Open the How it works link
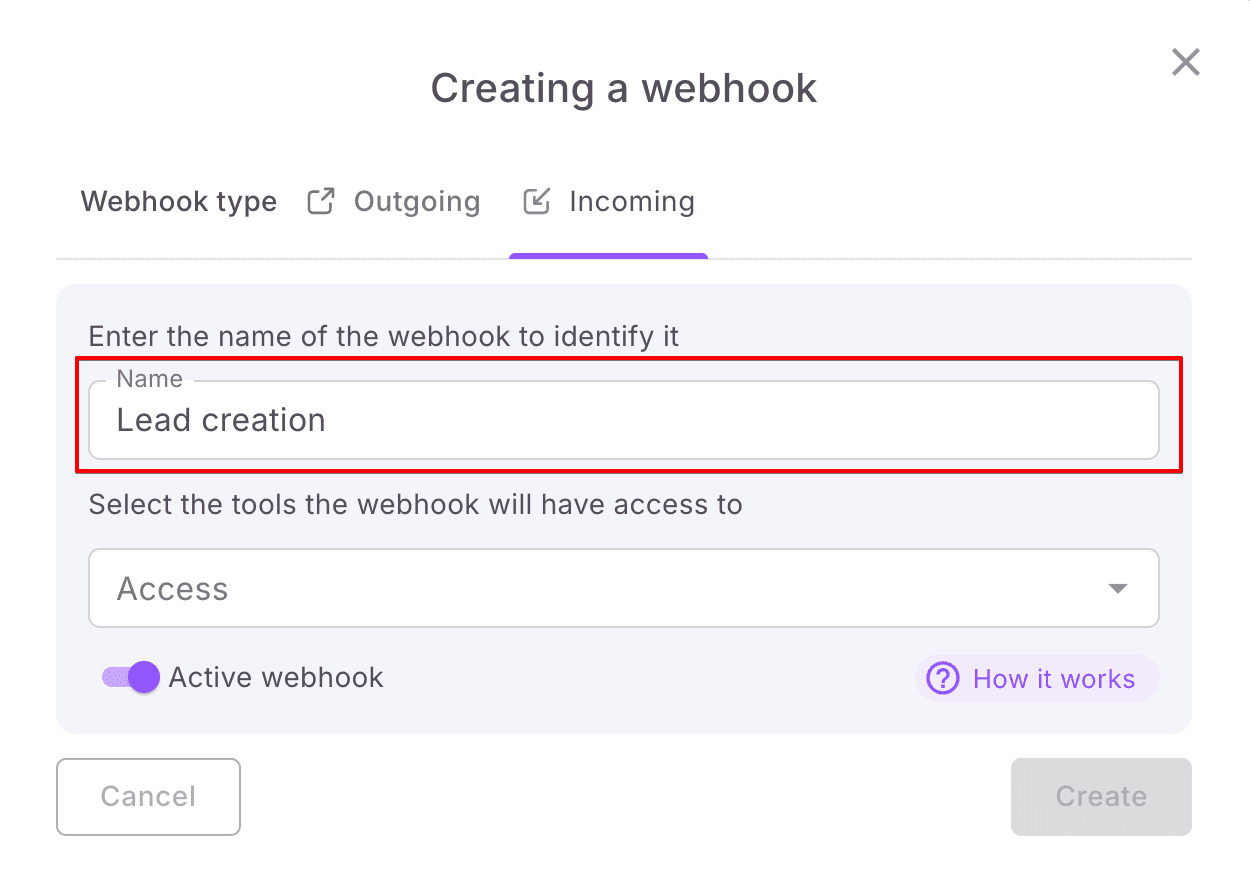This screenshot has width=1250, height=890. (1053, 679)
